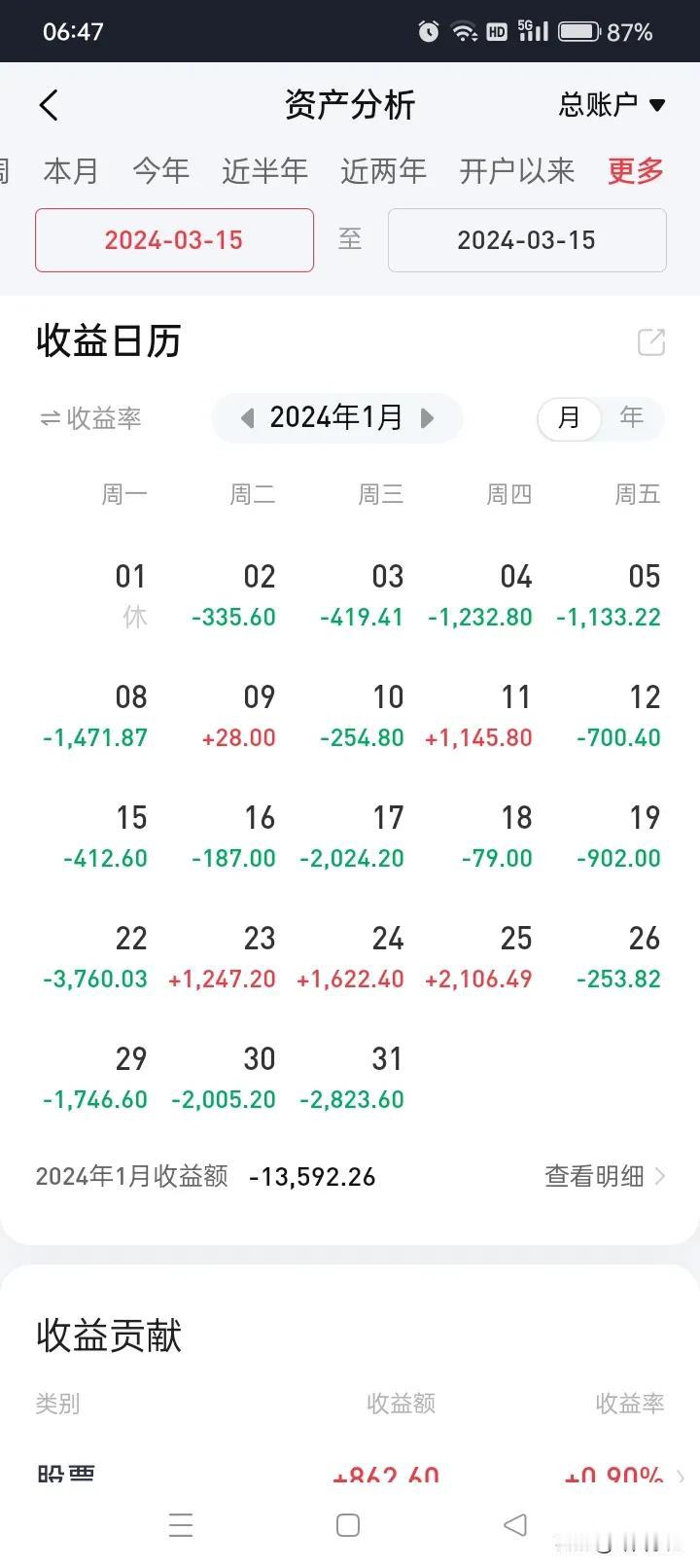Viewport: 700px width, 1568px height.
Task: Switch calendar view to 年
Action: tap(632, 418)
